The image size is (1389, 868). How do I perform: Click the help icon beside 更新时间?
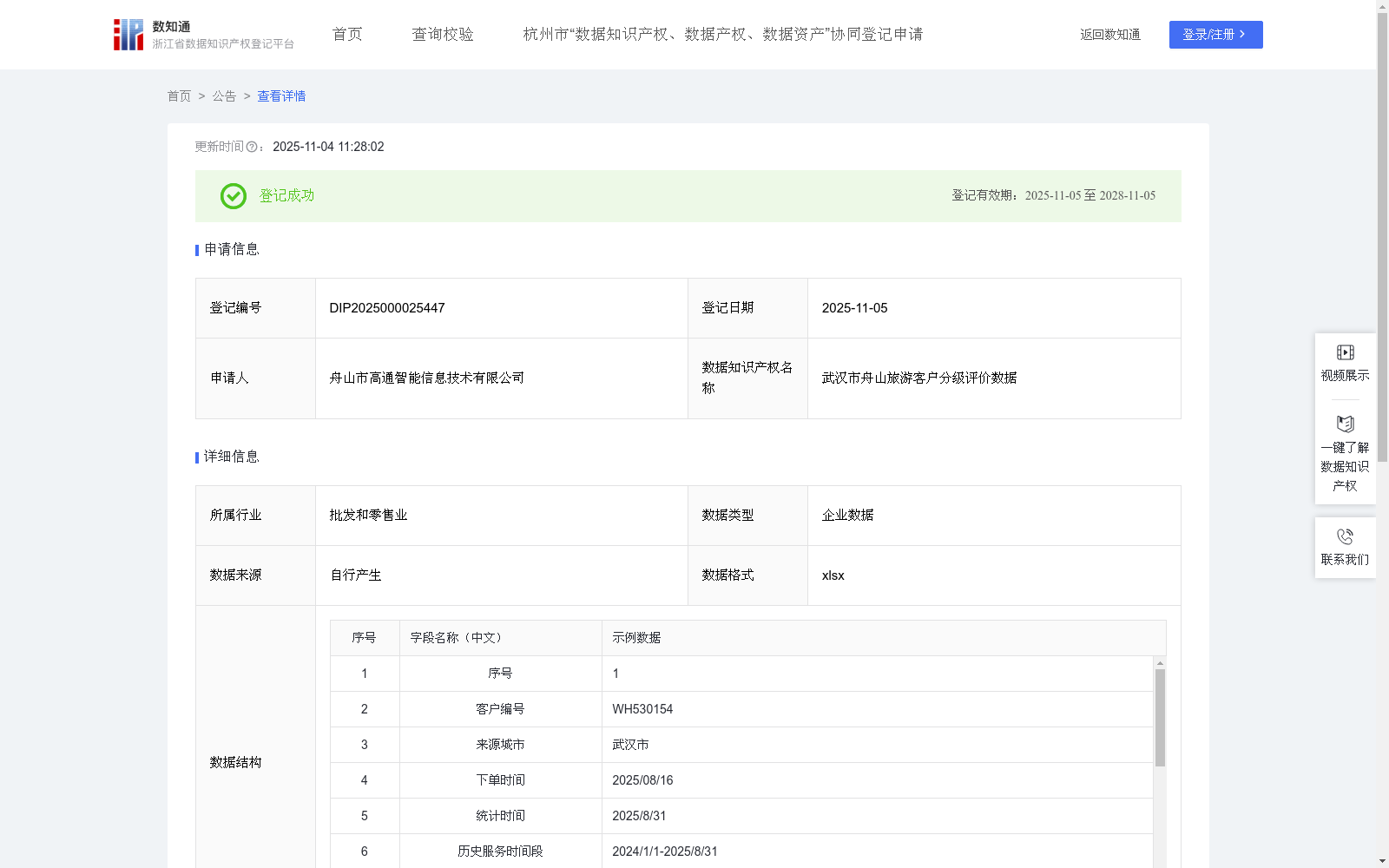[252, 148]
